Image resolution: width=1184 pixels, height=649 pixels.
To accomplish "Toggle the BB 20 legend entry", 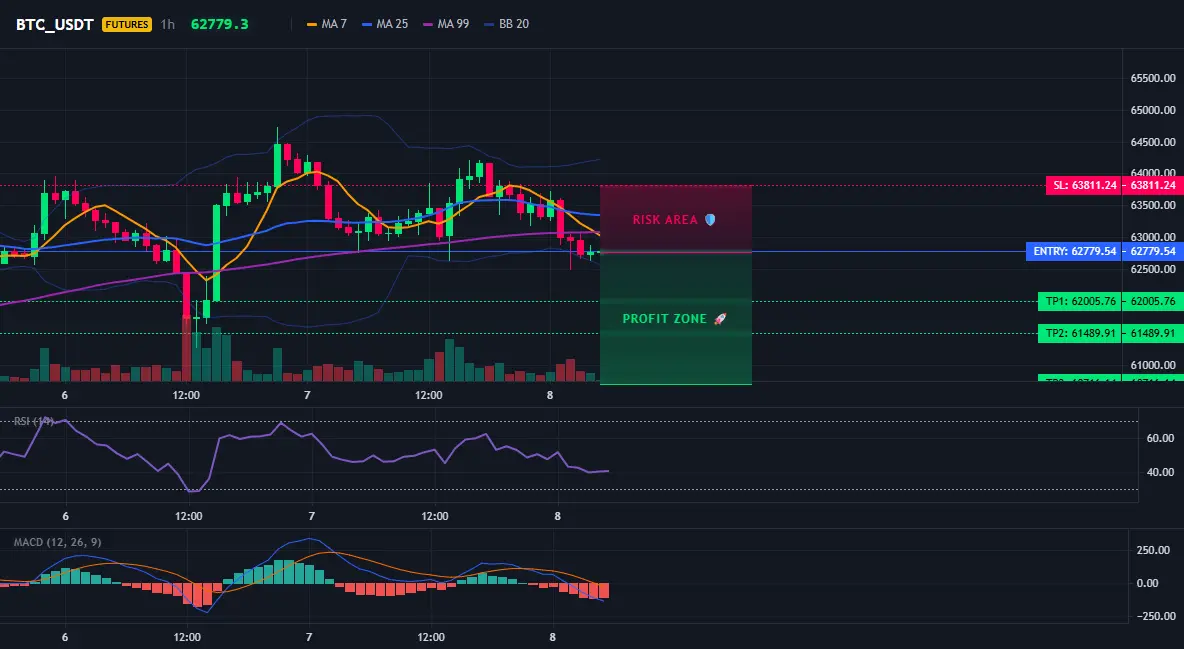I will (x=507, y=24).
